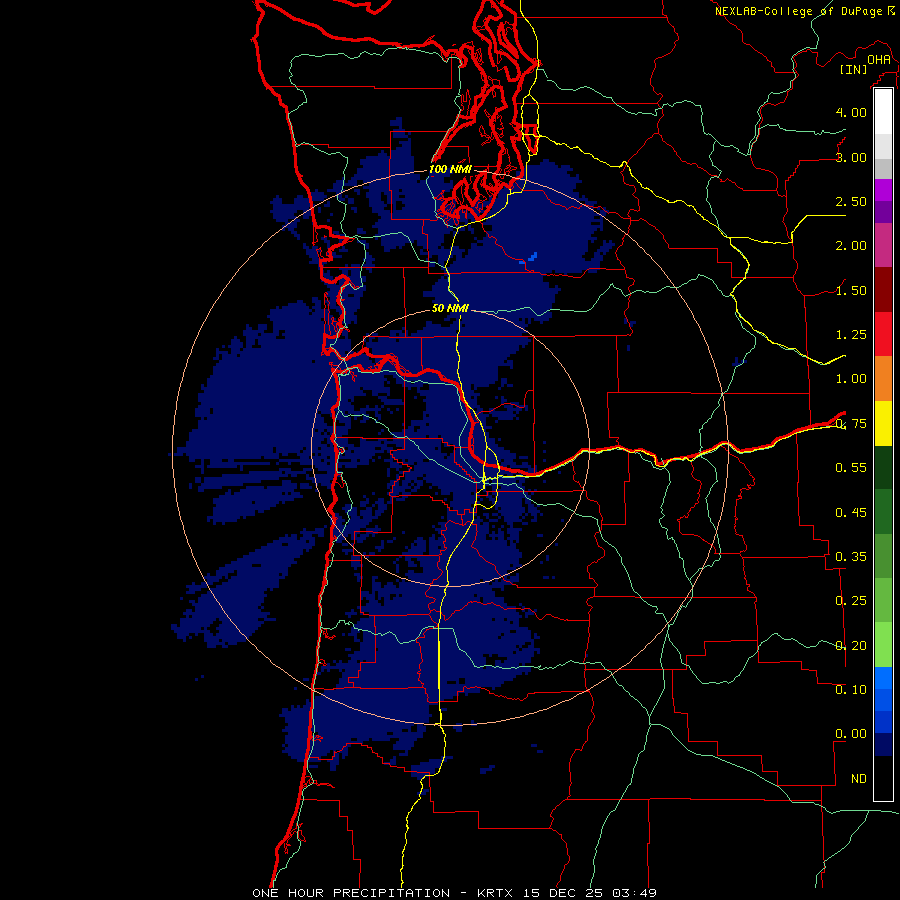This screenshot has height=900, width=900.
Task: Click the 3.00 legend value
Action: 851,157
